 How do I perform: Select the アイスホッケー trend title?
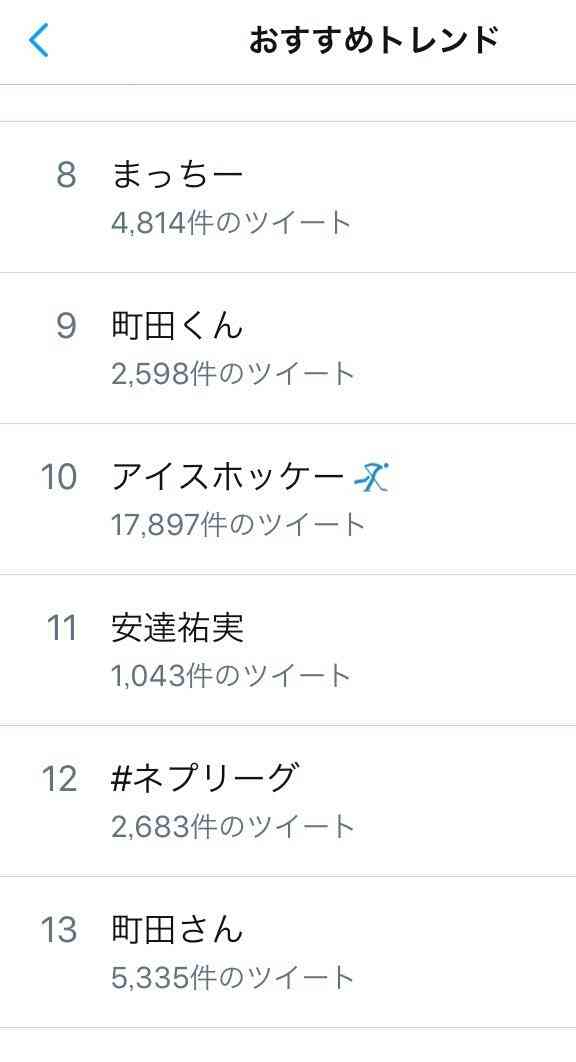[x=228, y=477]
